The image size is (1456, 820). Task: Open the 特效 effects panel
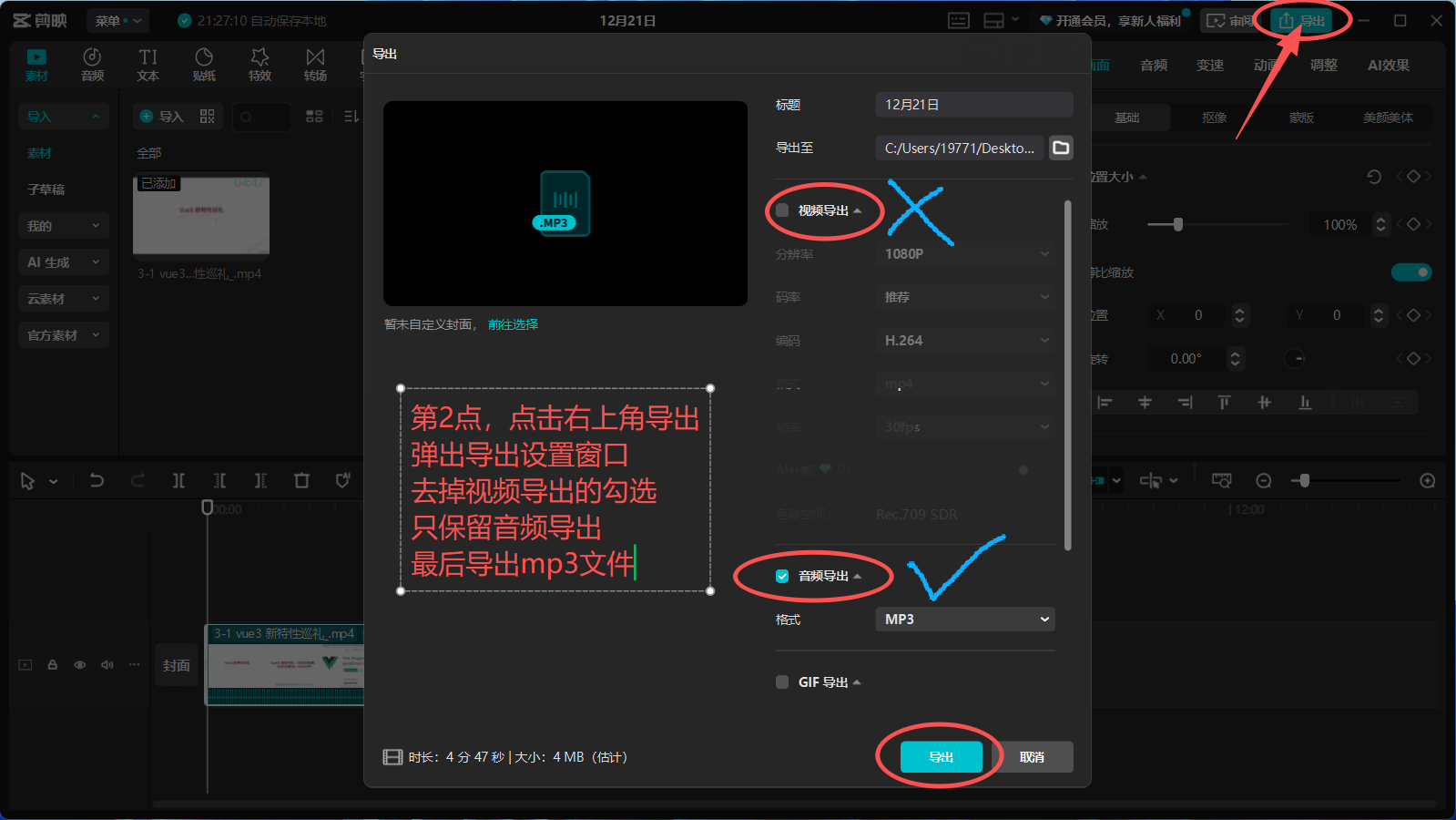point(260,65)
